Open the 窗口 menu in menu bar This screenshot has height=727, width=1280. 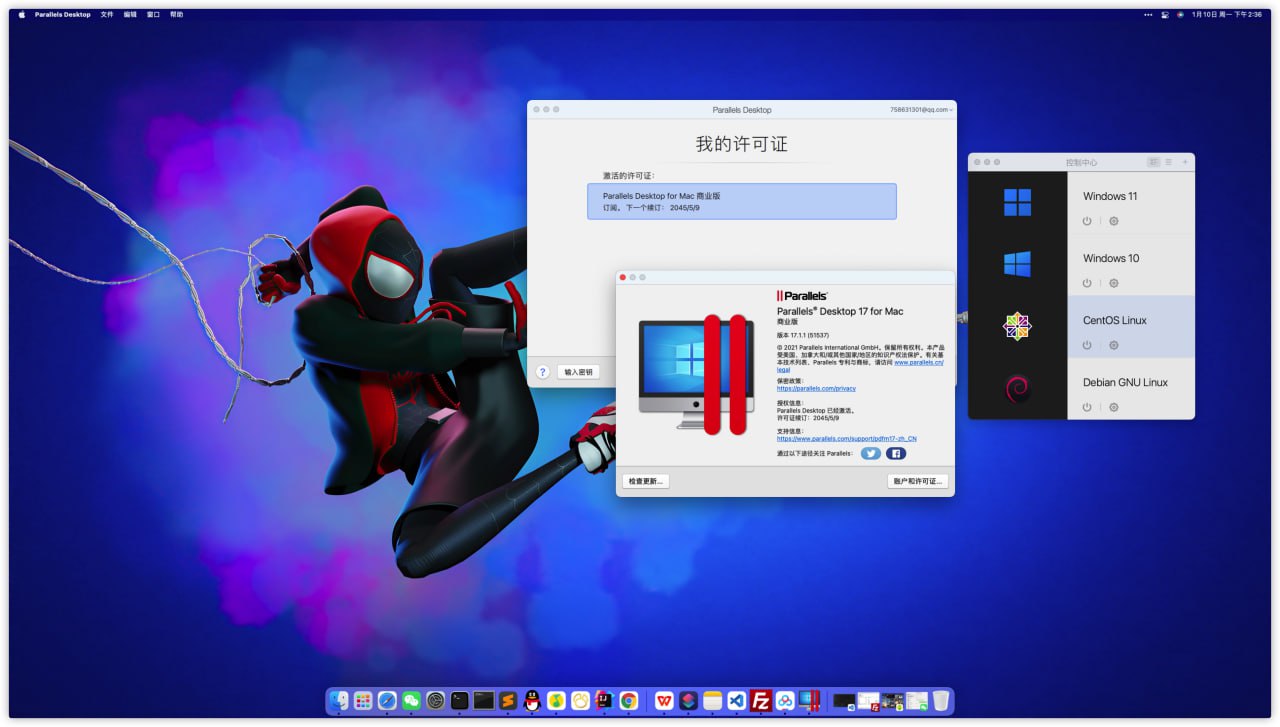point(153,15)
